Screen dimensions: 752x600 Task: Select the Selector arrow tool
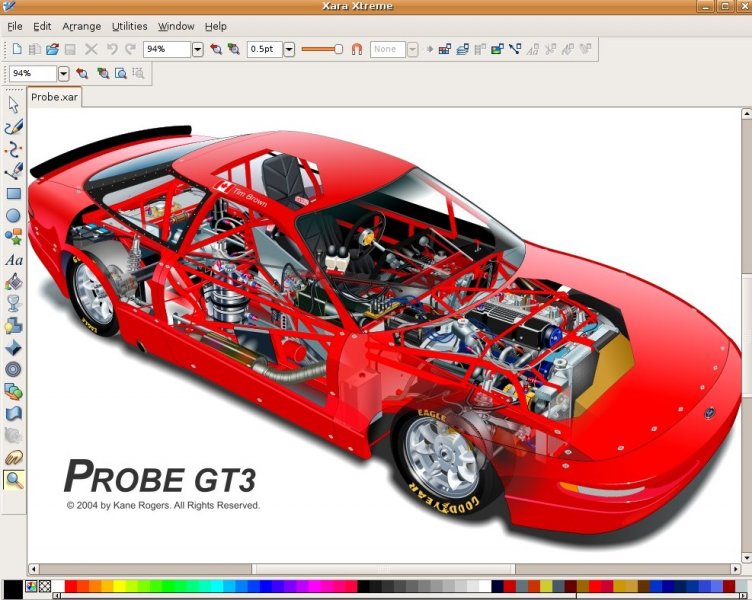pyautogui.click(x=14, y=105)
